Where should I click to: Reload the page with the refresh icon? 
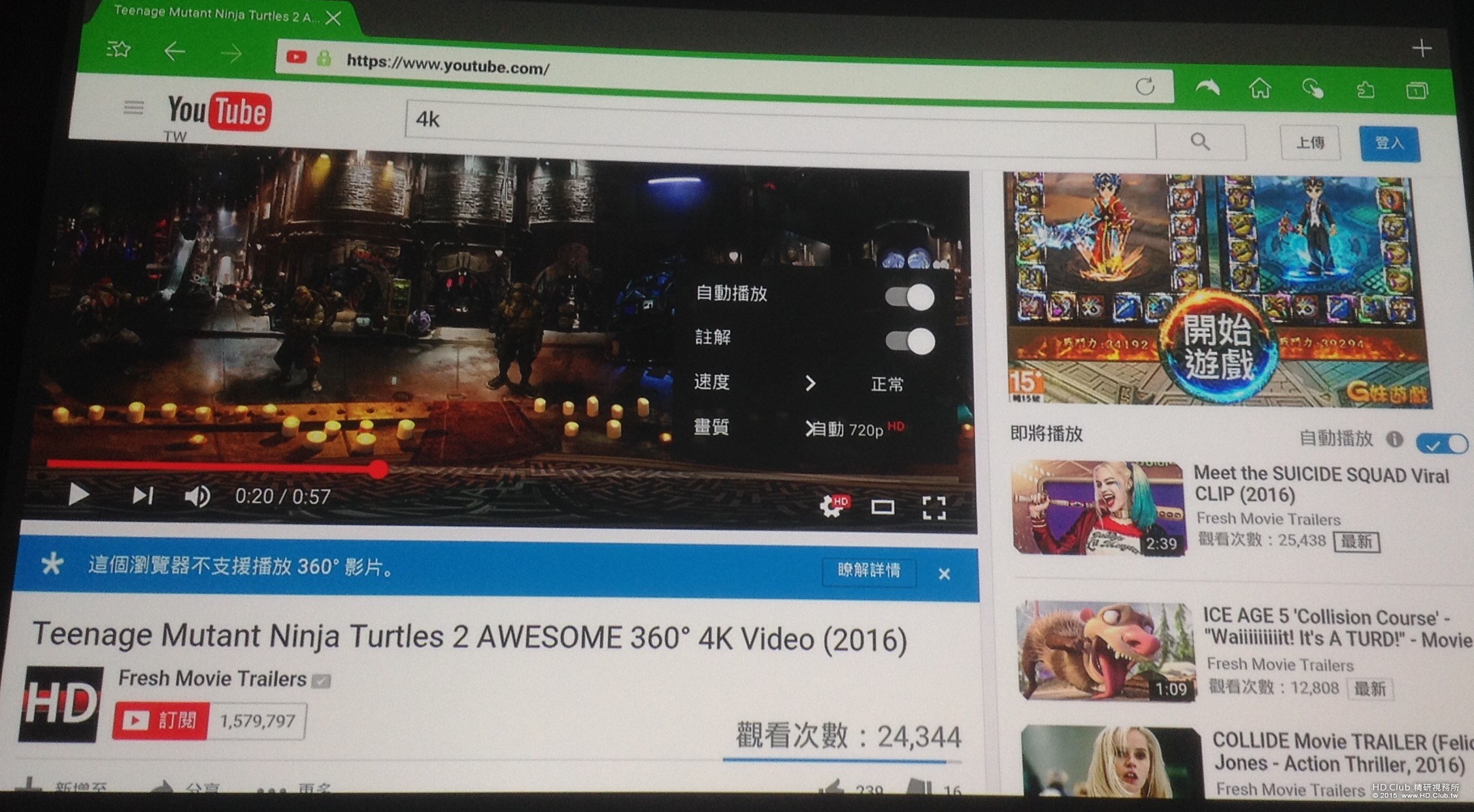[1145, 86]
